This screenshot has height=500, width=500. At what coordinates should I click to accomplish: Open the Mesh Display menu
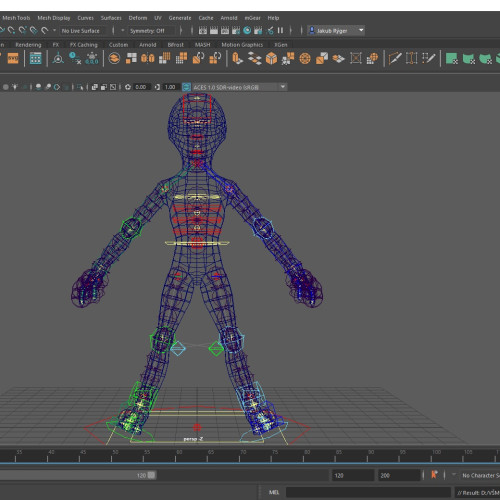(x=54, y=18)
